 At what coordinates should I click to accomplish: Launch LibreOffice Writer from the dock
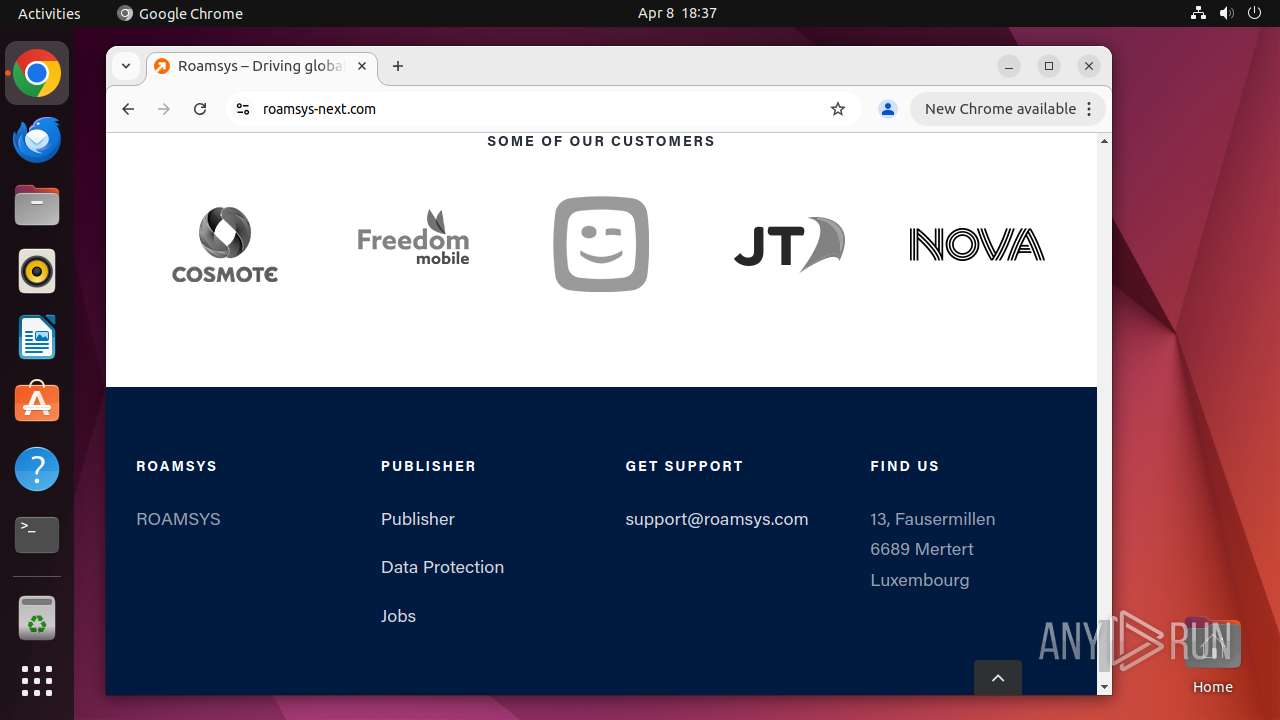coord(37,338)
